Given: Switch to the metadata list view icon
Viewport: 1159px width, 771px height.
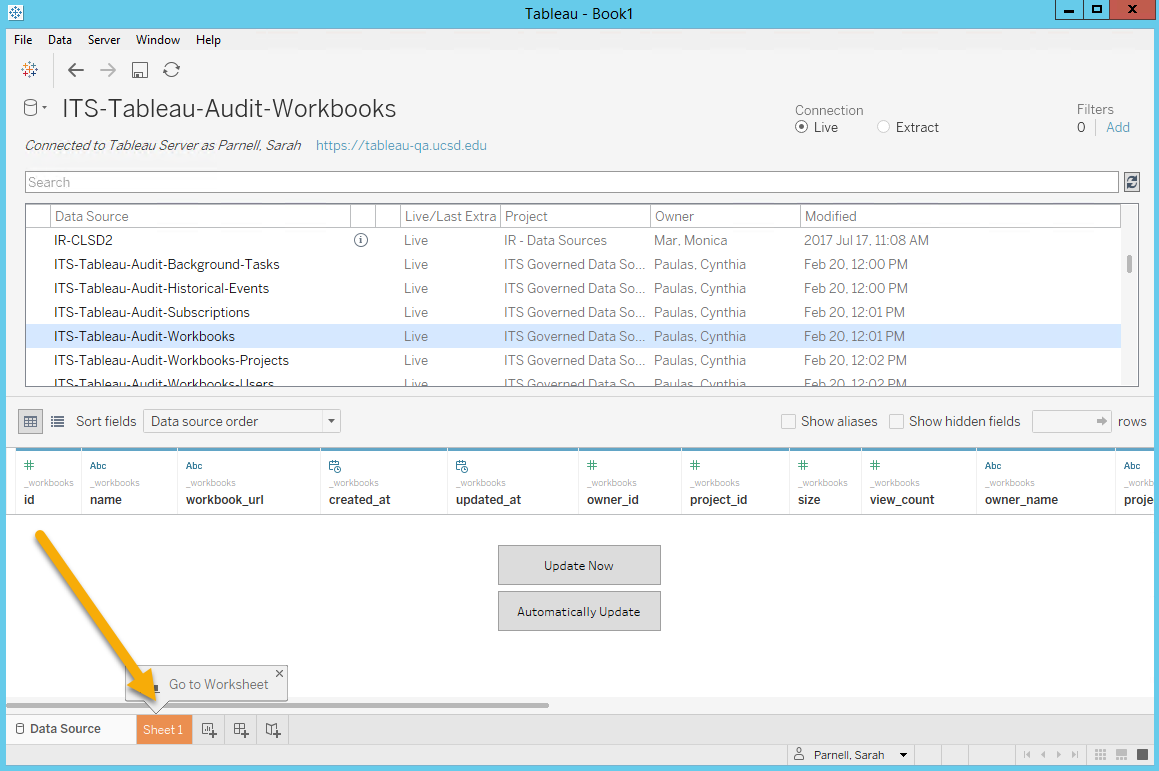Looking at the screenshot, I should 58,421.
